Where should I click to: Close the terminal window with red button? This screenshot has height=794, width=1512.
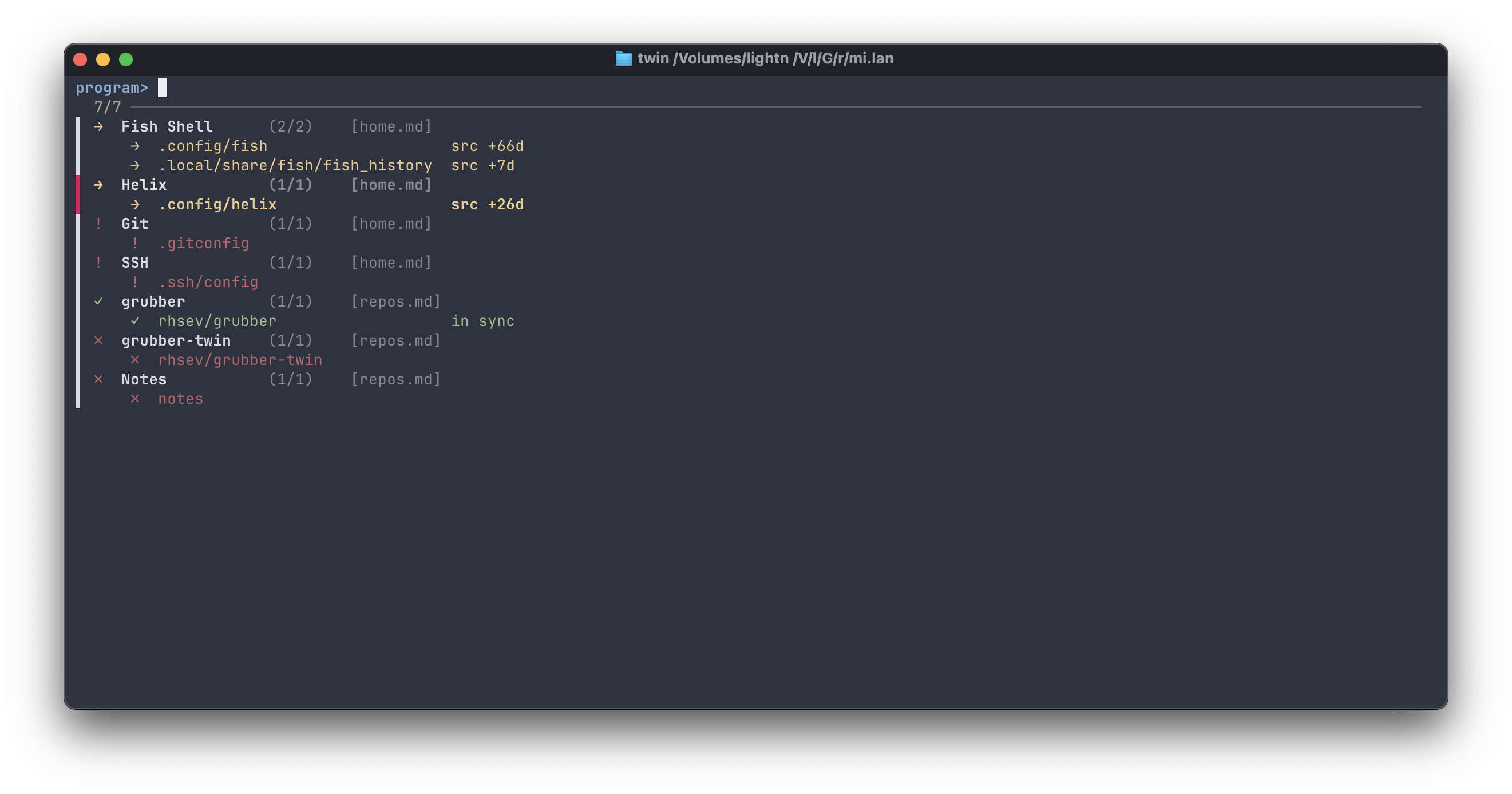(81, 59)
